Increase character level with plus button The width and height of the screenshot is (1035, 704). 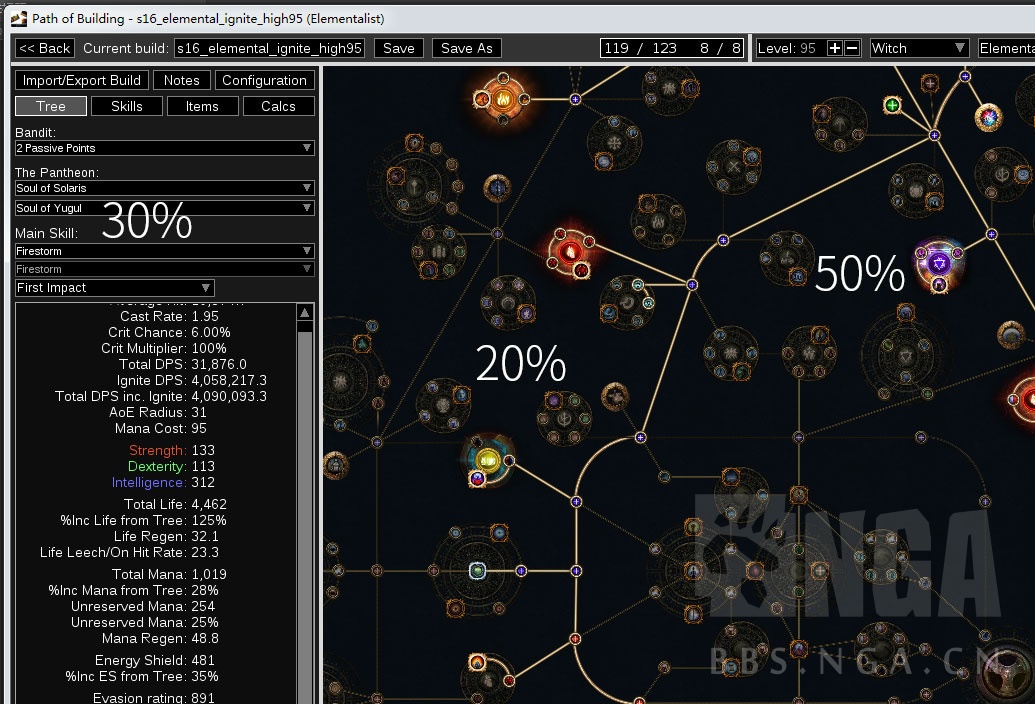tap(835, 48)
